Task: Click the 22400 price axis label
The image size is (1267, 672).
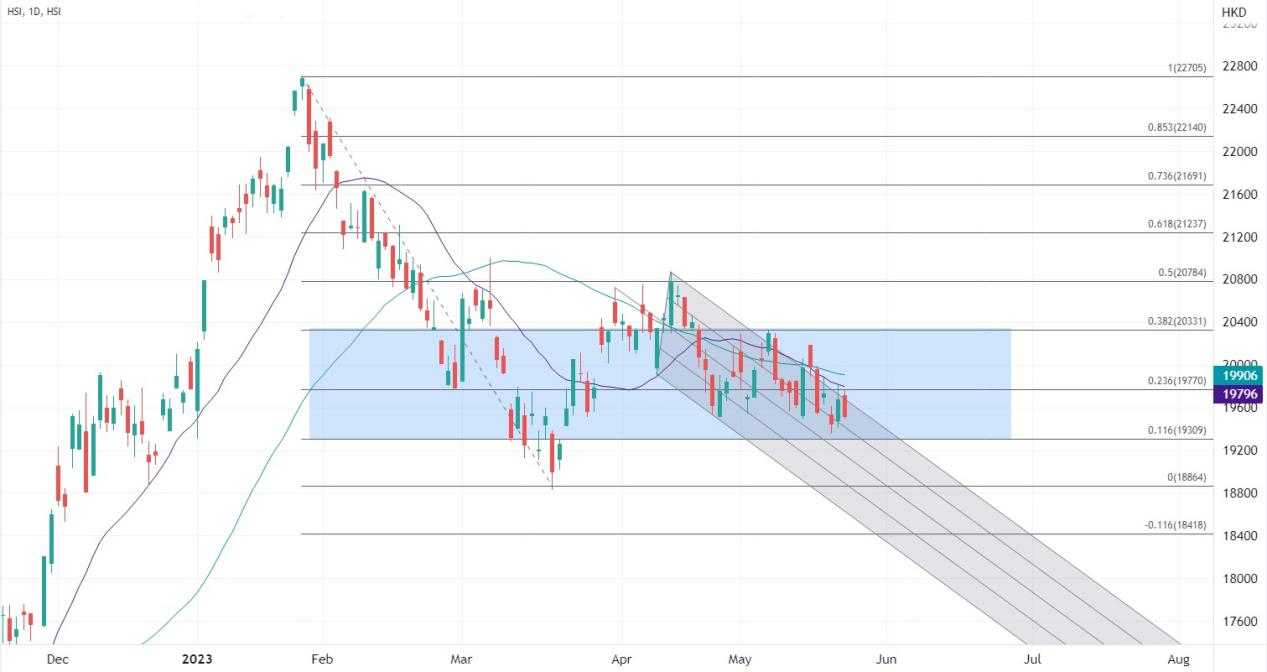Action: point(1239,109)
